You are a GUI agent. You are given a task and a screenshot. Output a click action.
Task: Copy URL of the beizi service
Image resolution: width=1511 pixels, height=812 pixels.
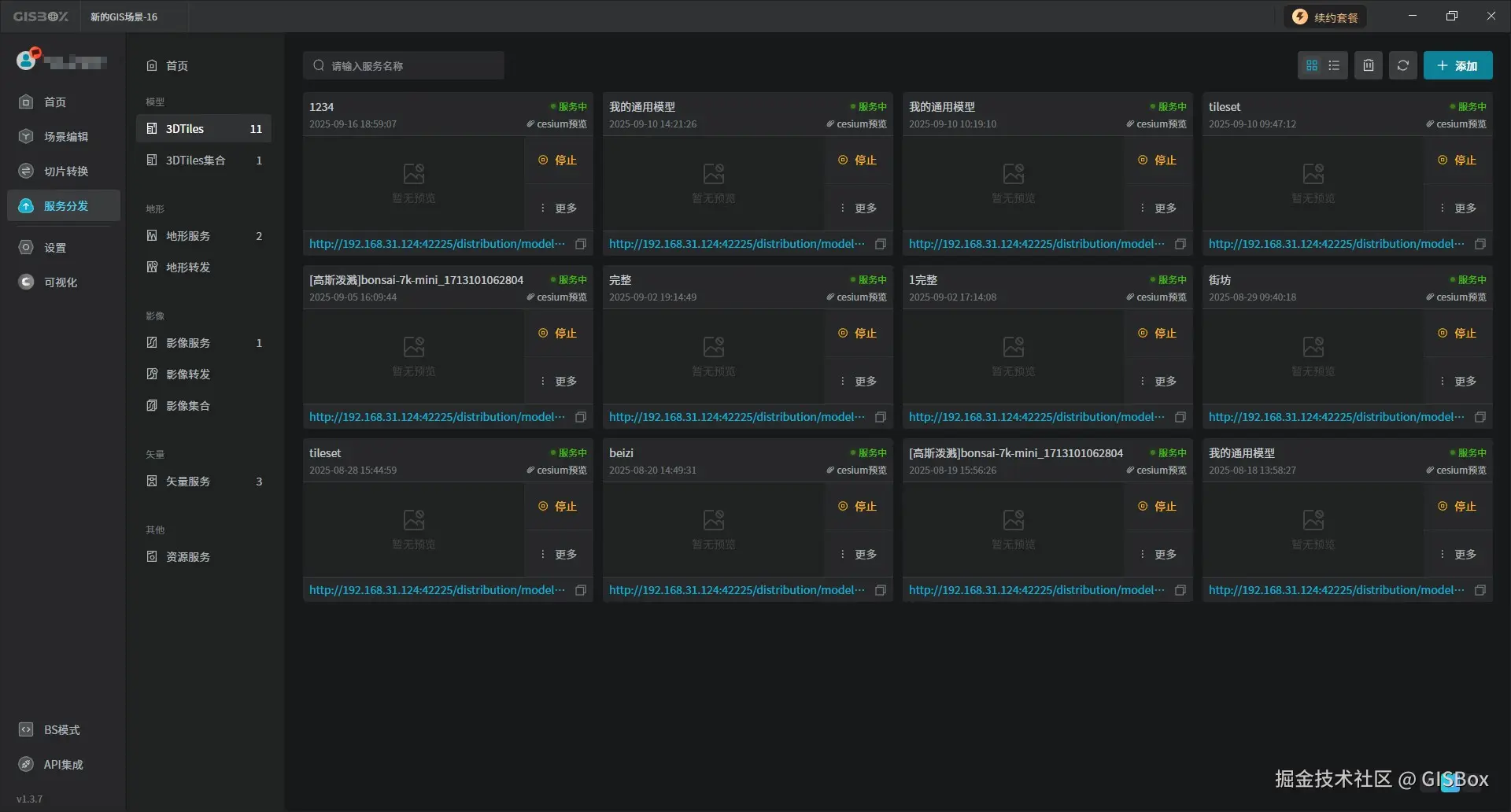881,590
